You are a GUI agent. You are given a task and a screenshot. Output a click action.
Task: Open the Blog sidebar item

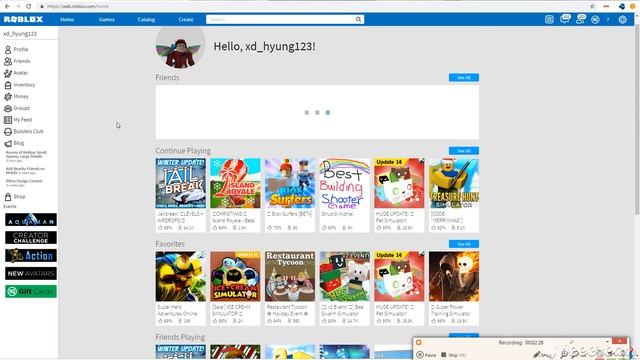point(14,143)
